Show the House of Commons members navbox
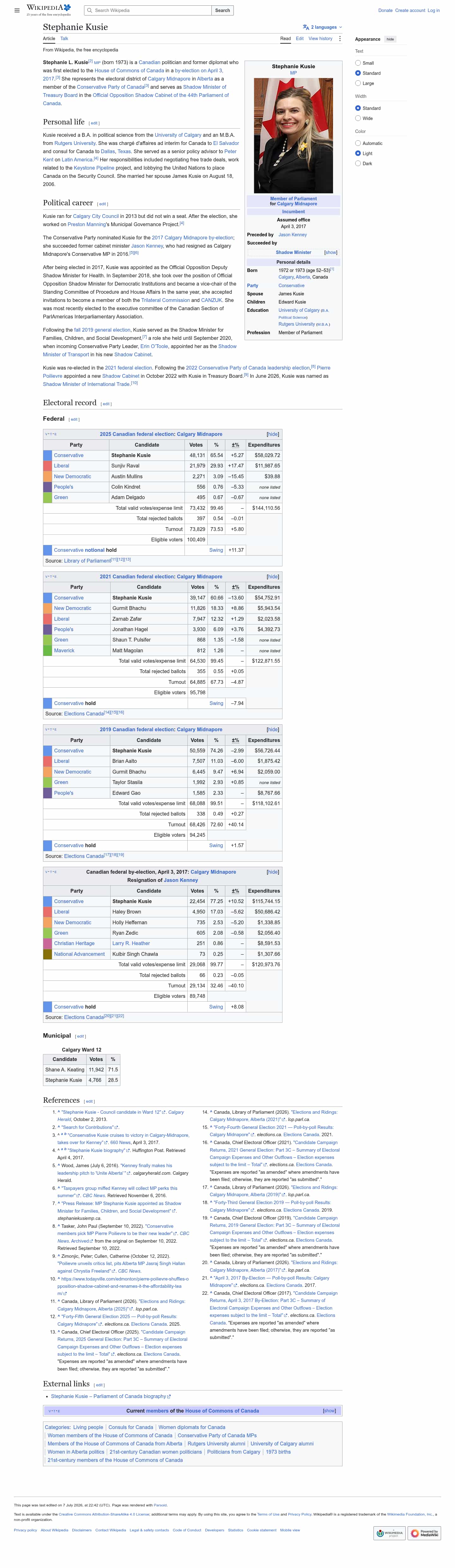This screenshot has width=455, height=1568. pyautogui.click(x=330, y=1410)
